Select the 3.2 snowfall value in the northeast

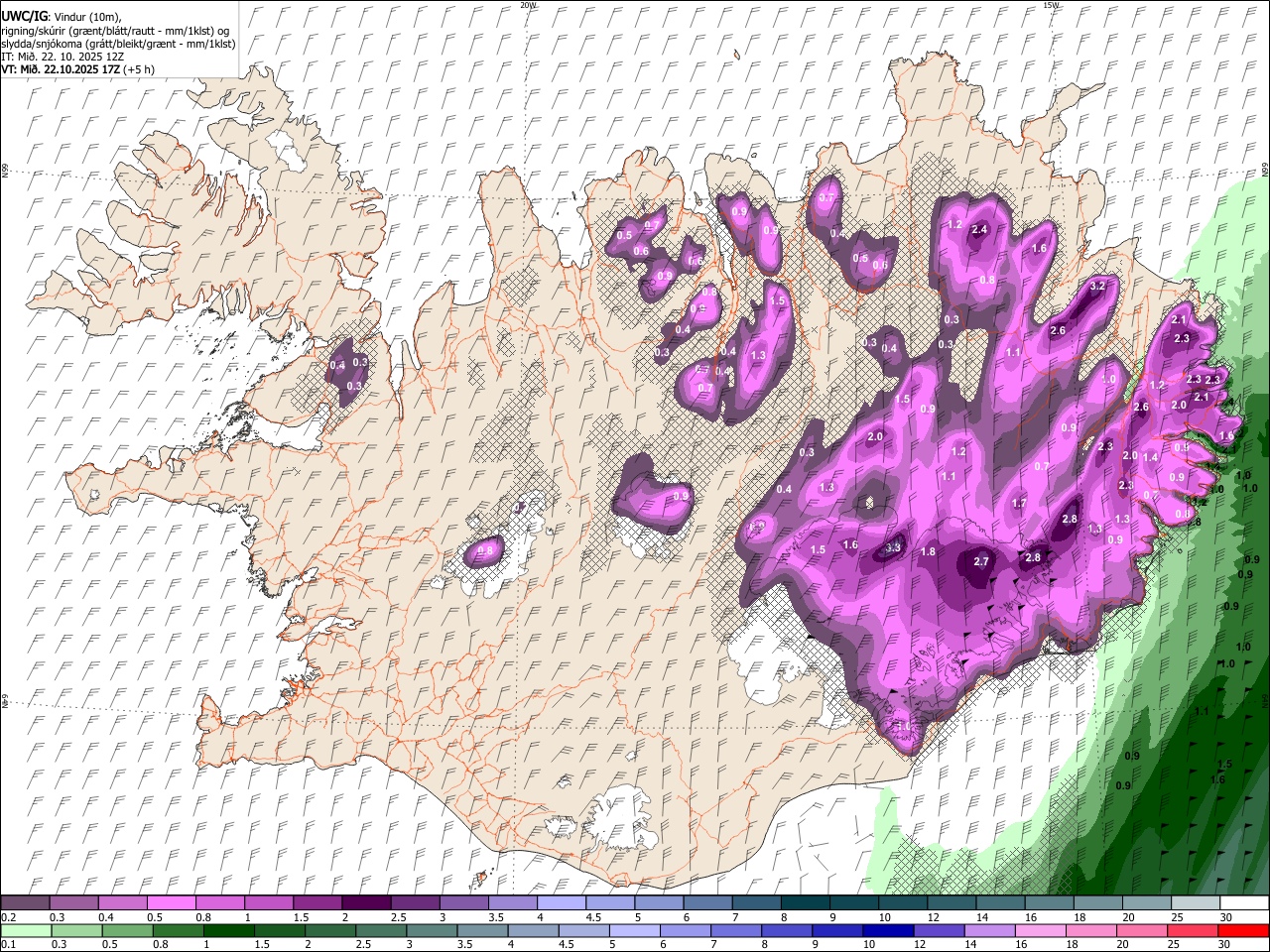coord(1097,286)
